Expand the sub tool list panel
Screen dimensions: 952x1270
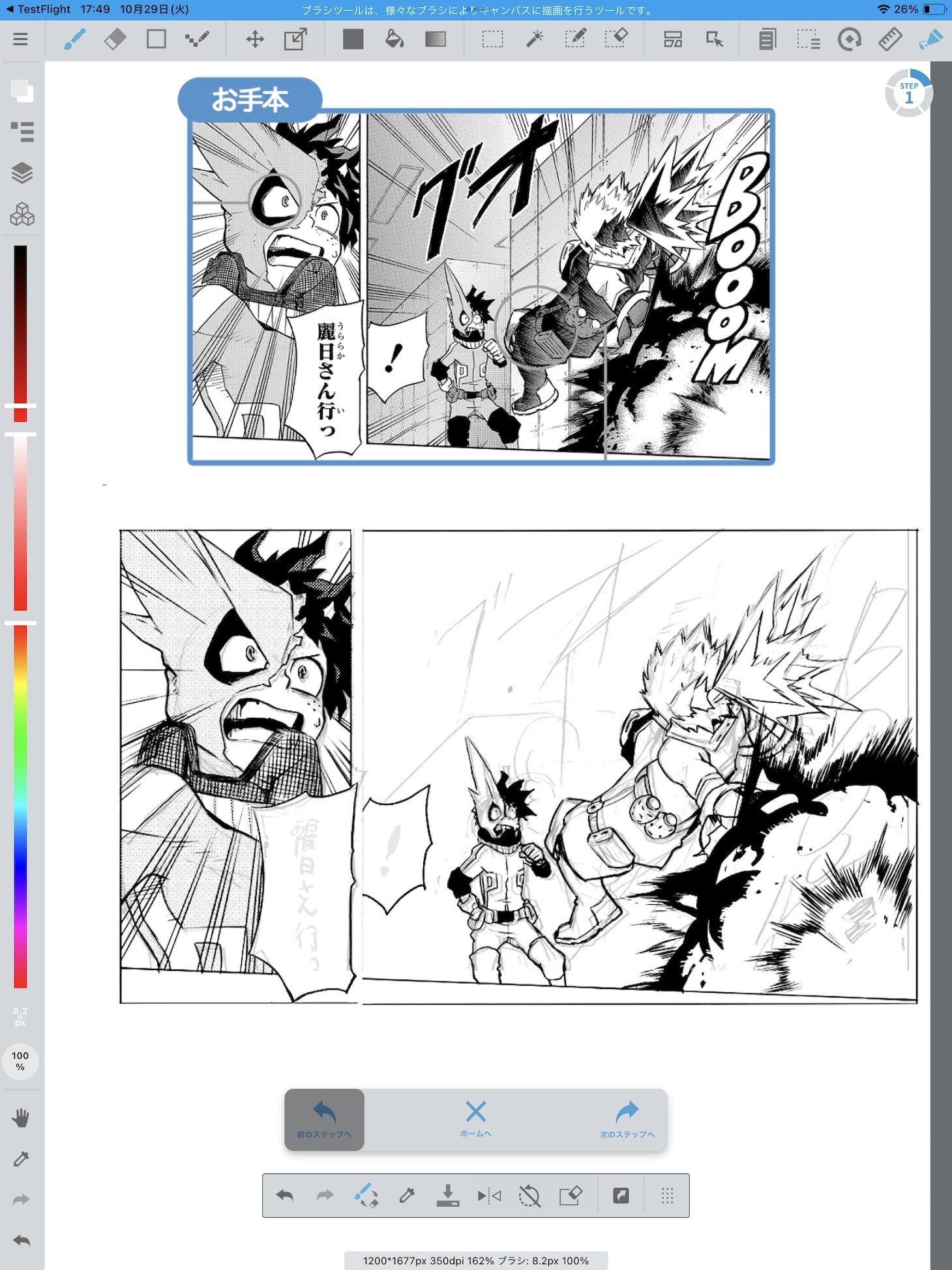pos(22,132)
